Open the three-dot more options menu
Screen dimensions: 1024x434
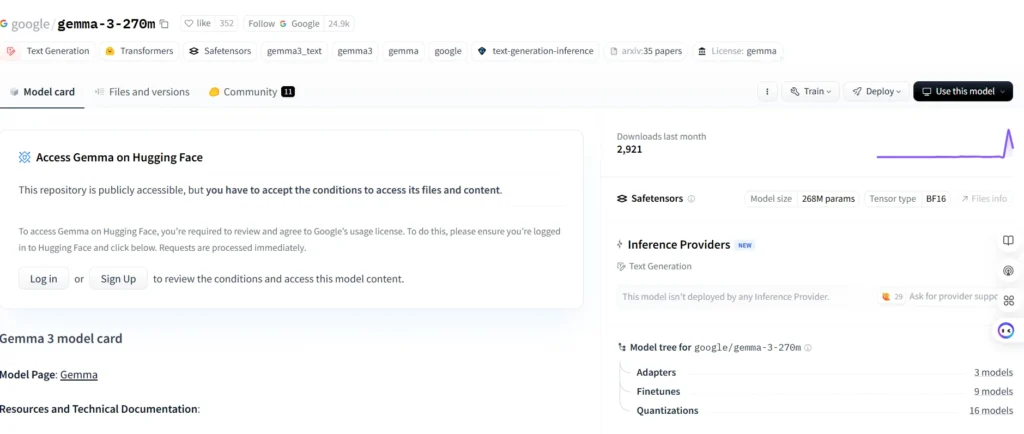click(767, 91)
